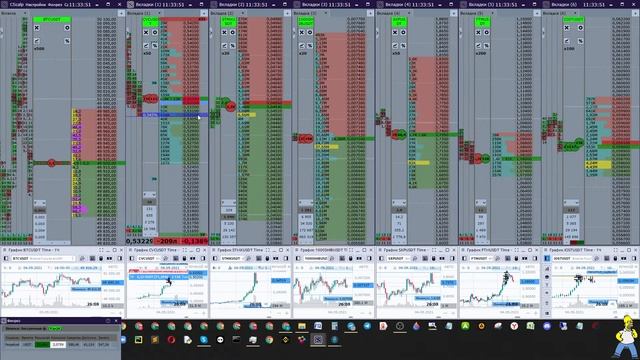Open Skype from the taskbar
Viewport: 640px width, 360px height.
point(204,340)
